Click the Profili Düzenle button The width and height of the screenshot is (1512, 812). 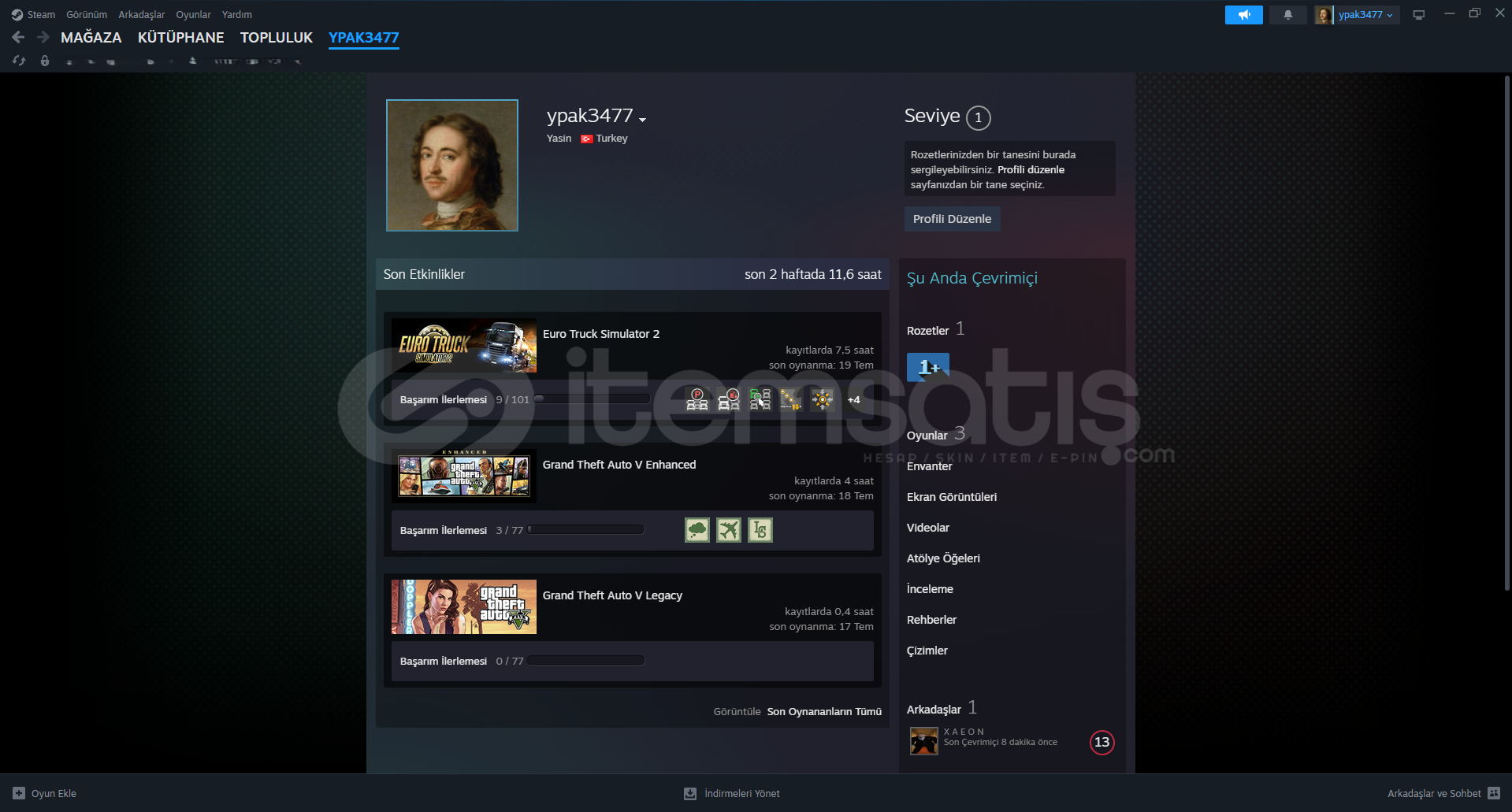[953, 219]
